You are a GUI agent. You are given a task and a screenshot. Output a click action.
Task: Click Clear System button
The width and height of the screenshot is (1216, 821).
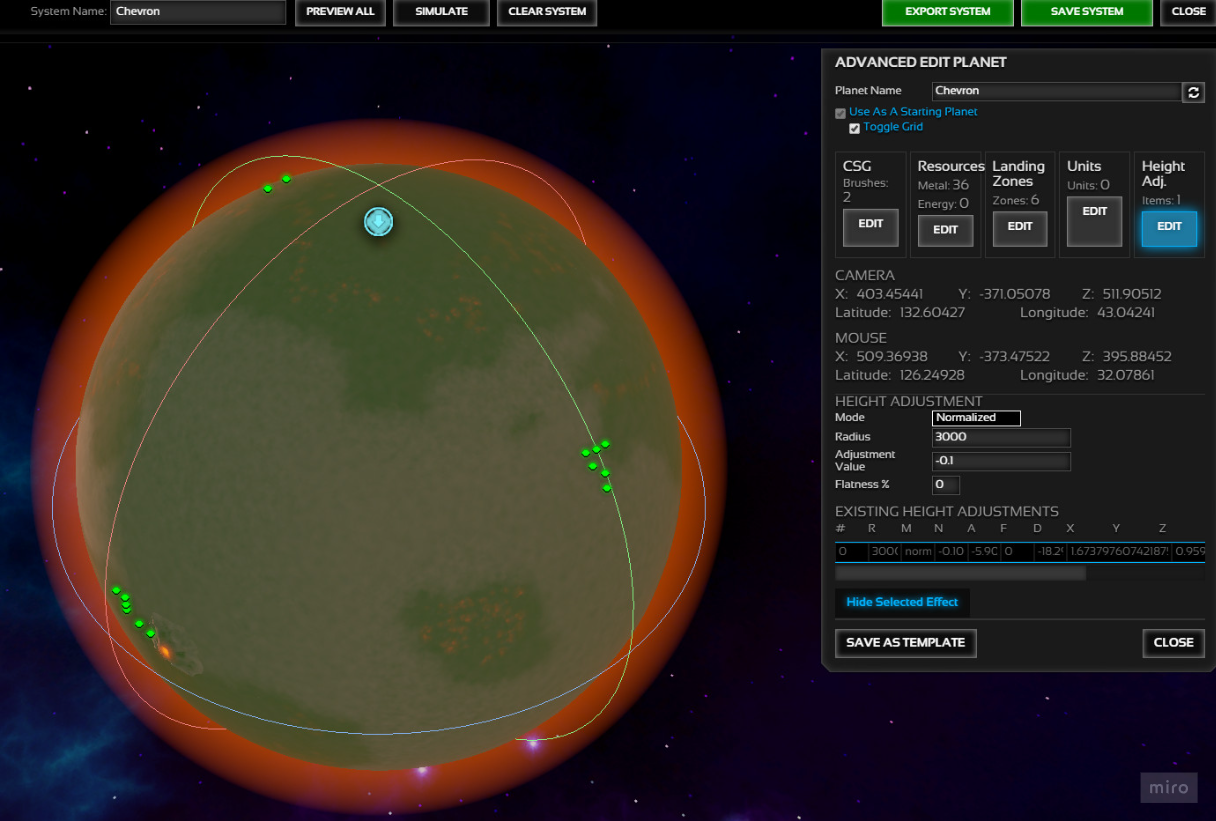[x=547, y=12]
